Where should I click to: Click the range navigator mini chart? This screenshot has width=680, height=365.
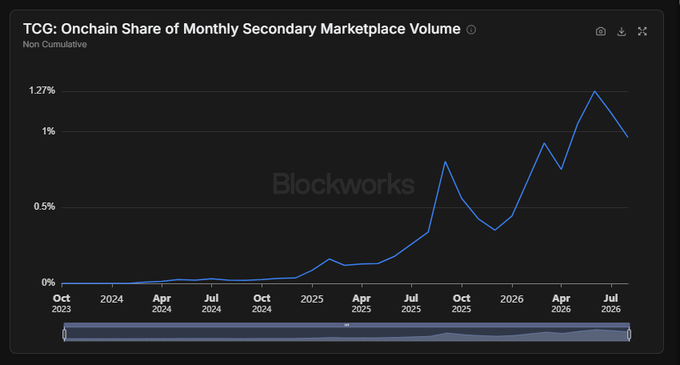click(x=347, y=334)
